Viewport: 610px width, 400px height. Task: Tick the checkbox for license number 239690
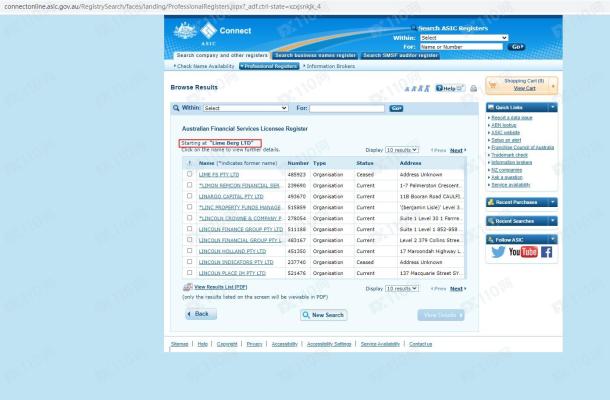click(189, 185)
